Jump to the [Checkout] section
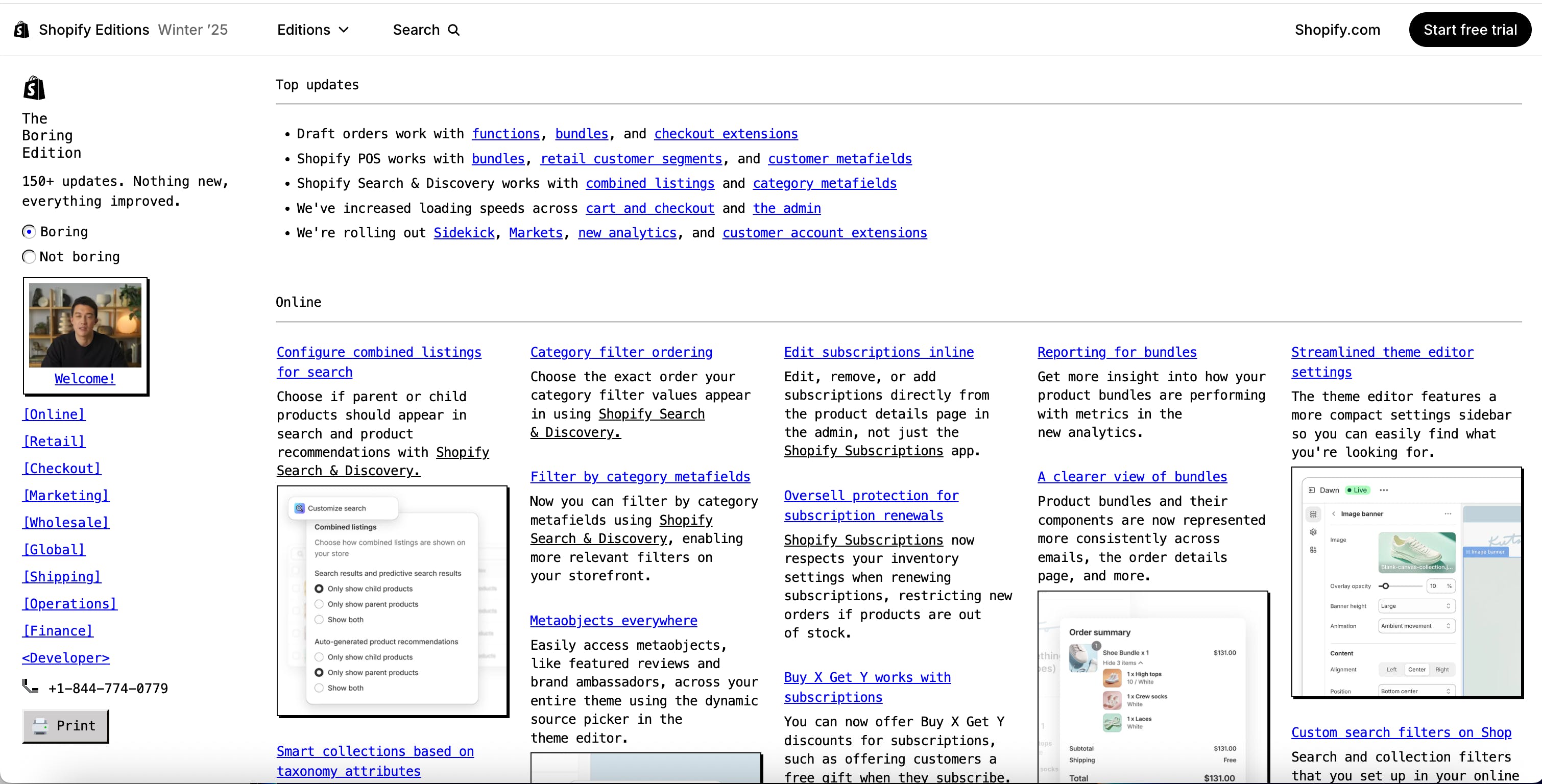The image size is (1542, 784). click(x=62, y=468)
